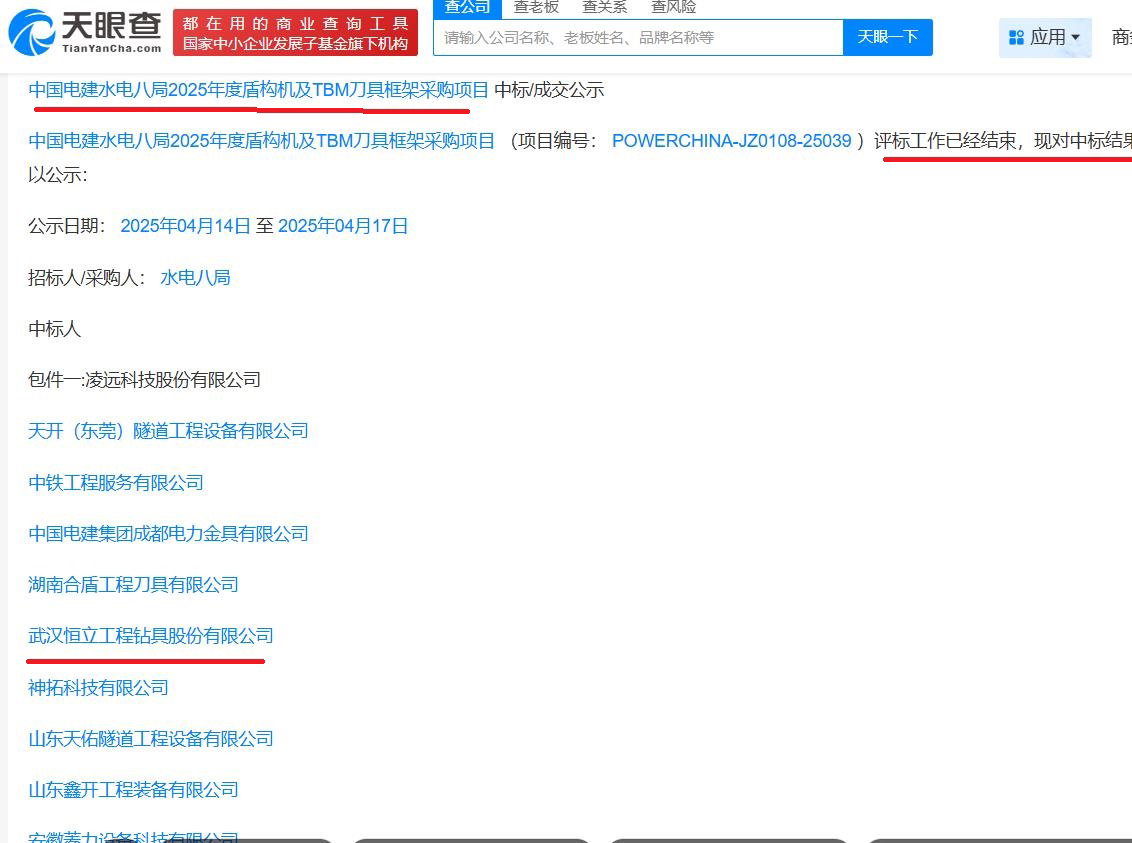Switch to the 查风险 tab
Screen dimensions: 1132x843
(x=674, y=8)
